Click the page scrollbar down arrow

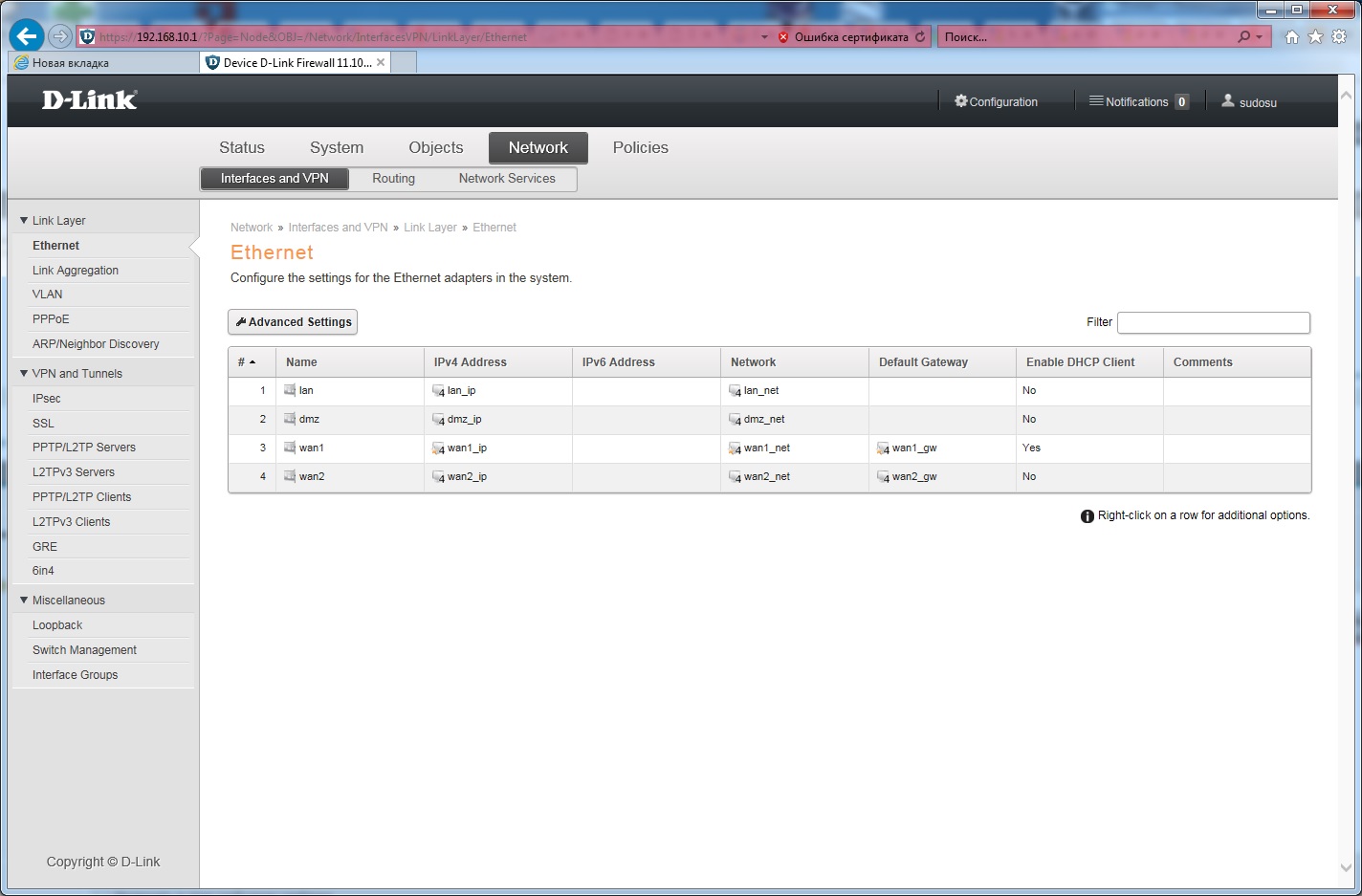1347,868
